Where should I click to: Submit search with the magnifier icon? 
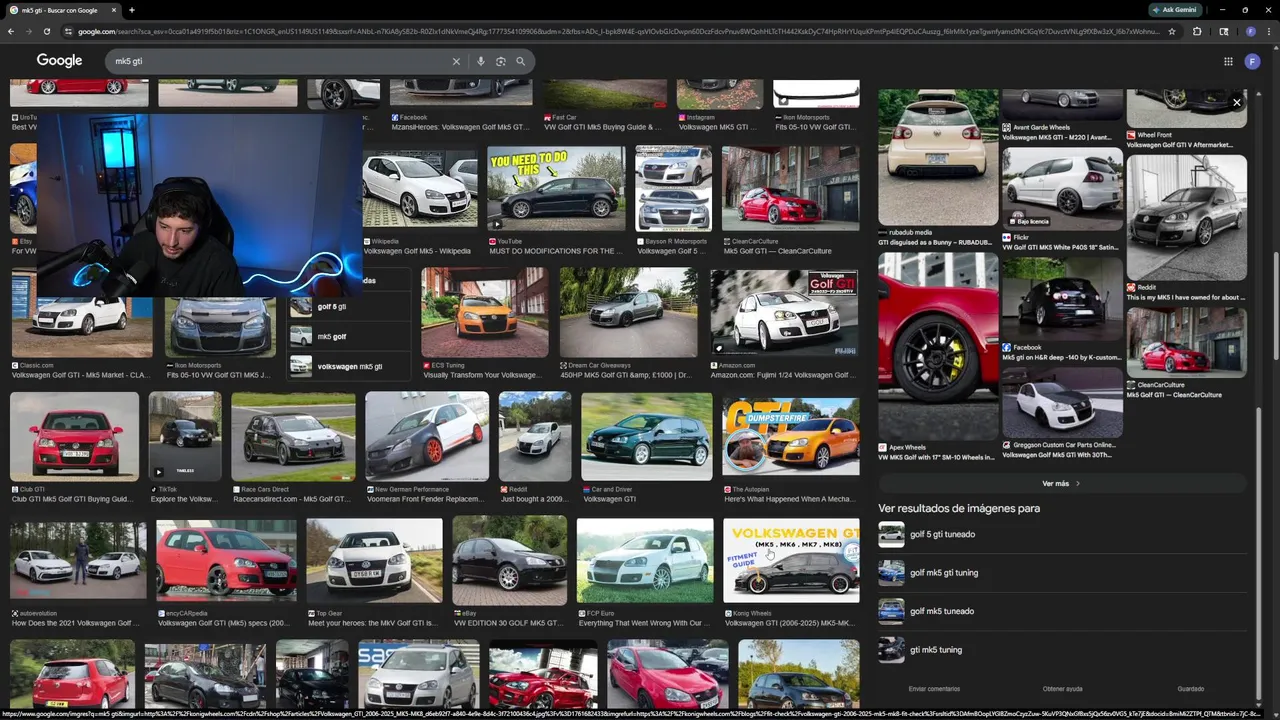point(521,61)
